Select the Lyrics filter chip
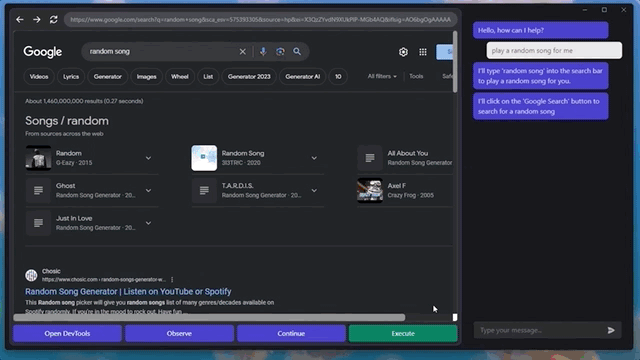The width and height of the screenshot is (640, 360). coord(71,77)
